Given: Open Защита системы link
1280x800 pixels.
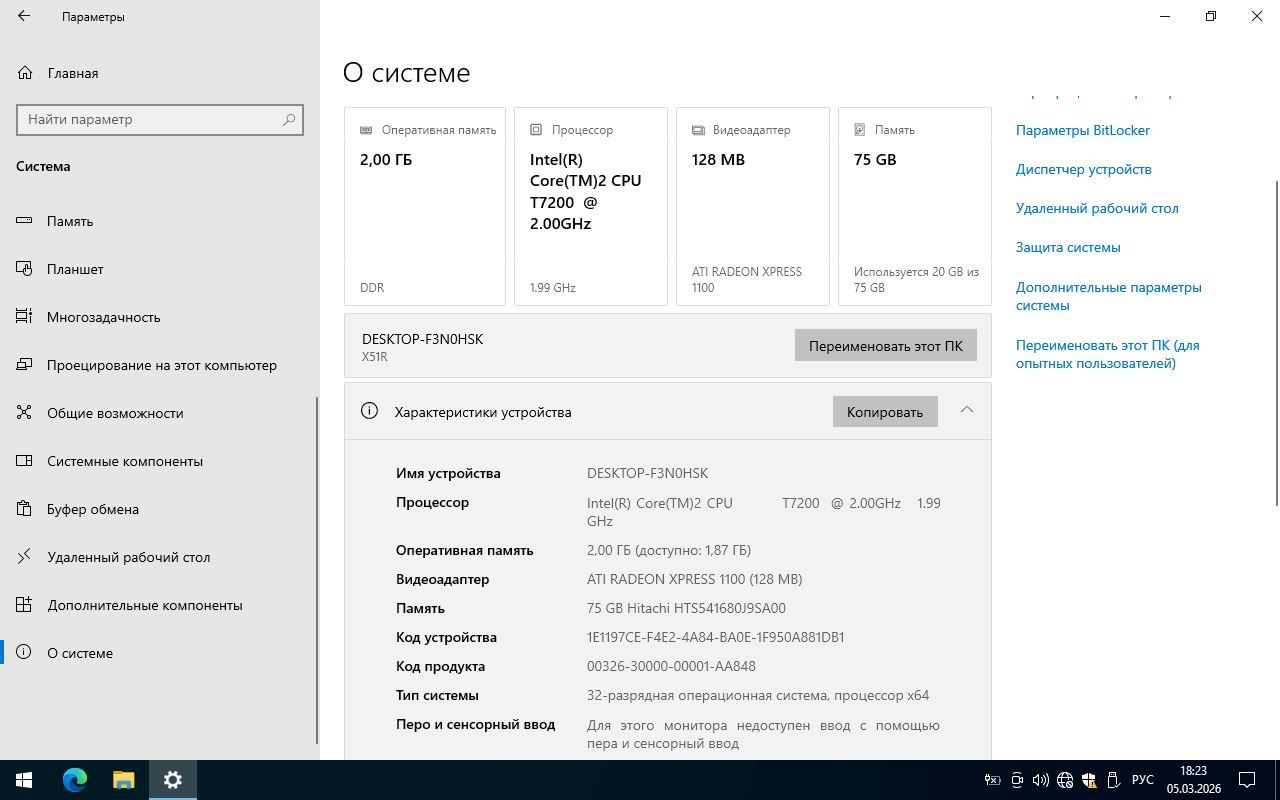Looking at the screenshot, I should click(1068, 247).
